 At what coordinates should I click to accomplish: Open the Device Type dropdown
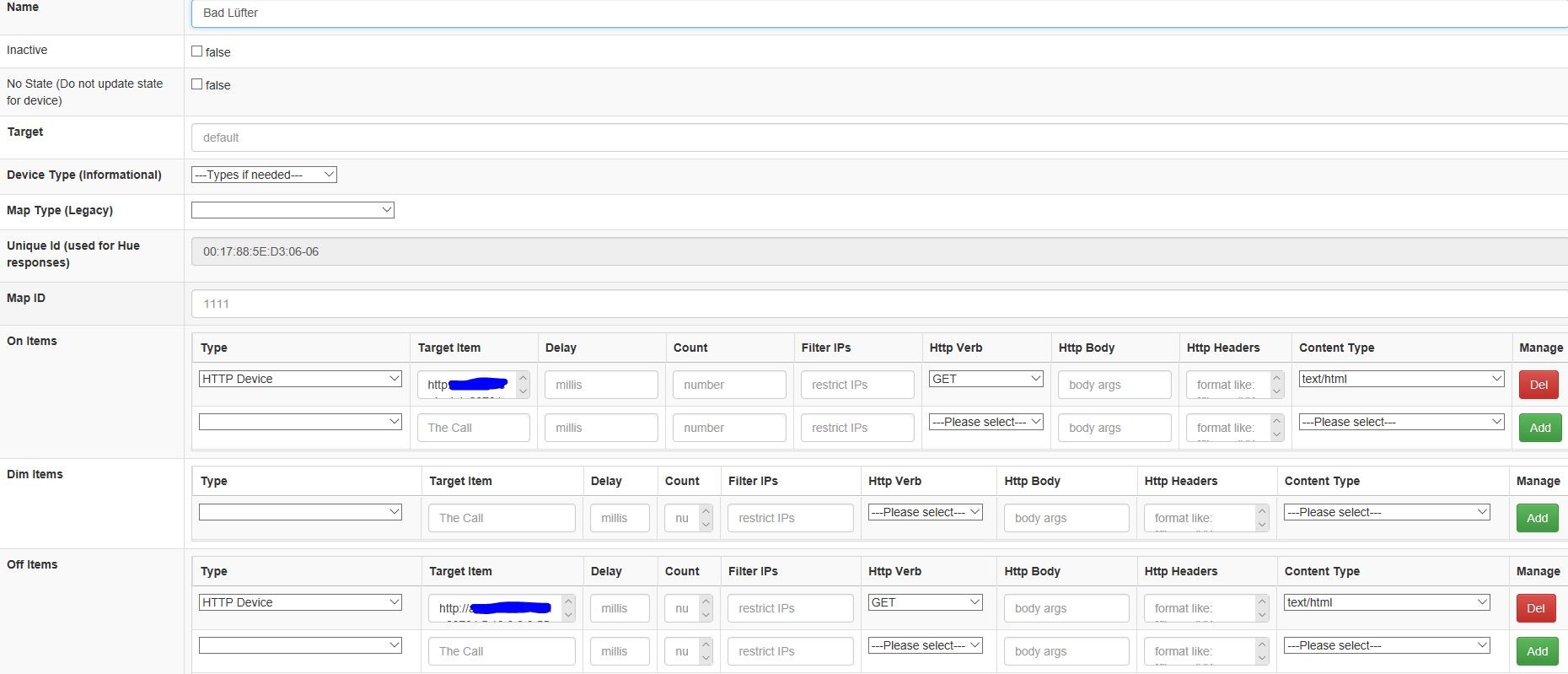coord(264,175)
